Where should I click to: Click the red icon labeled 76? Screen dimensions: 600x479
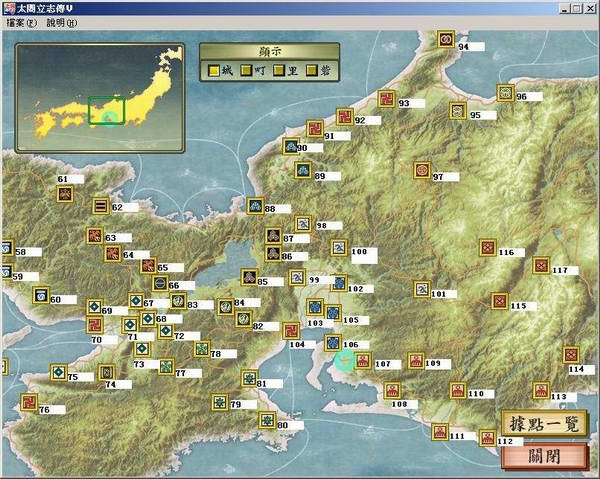[29, 402]
